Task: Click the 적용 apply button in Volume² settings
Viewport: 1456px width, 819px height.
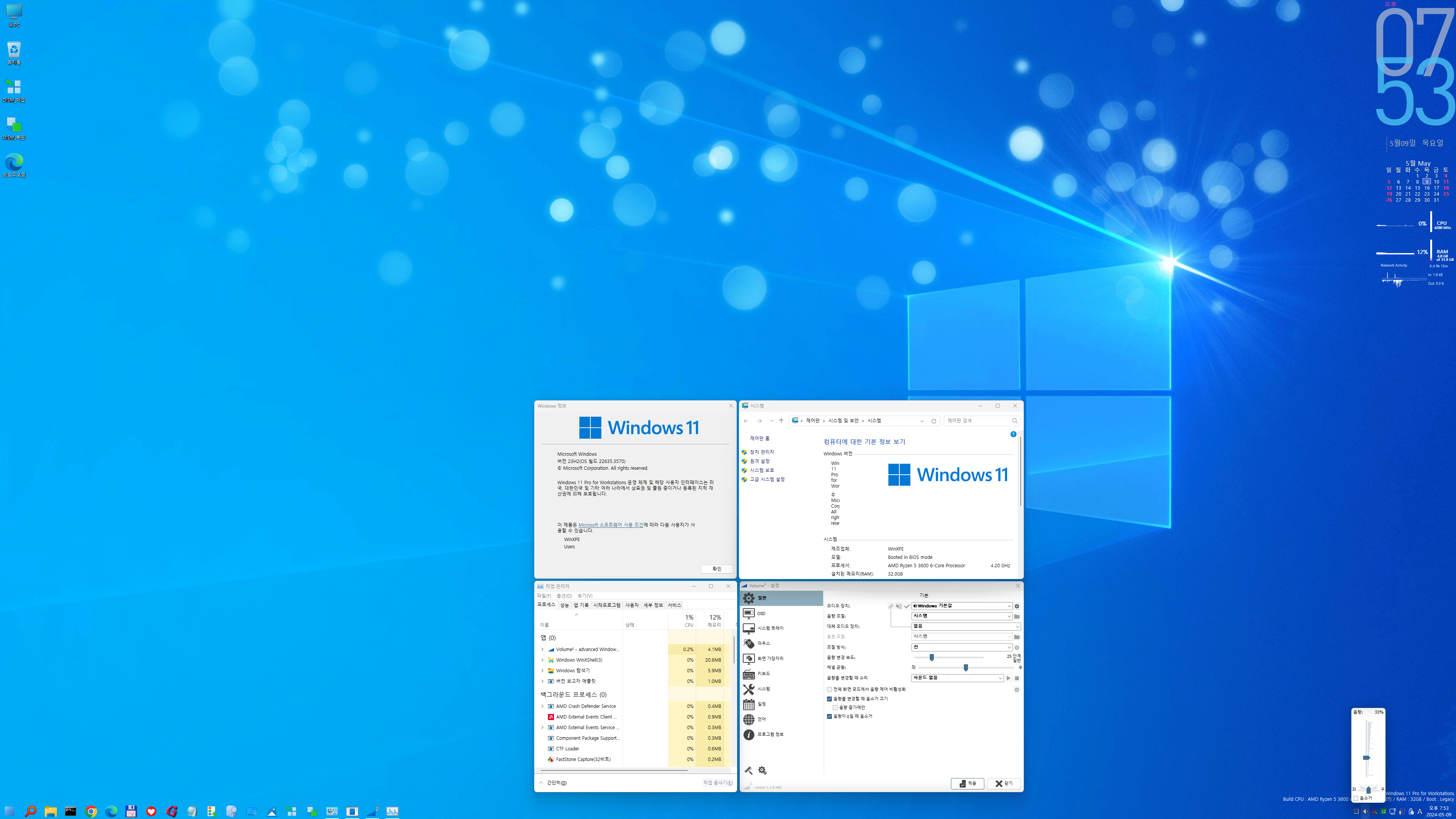Action: 968,783
